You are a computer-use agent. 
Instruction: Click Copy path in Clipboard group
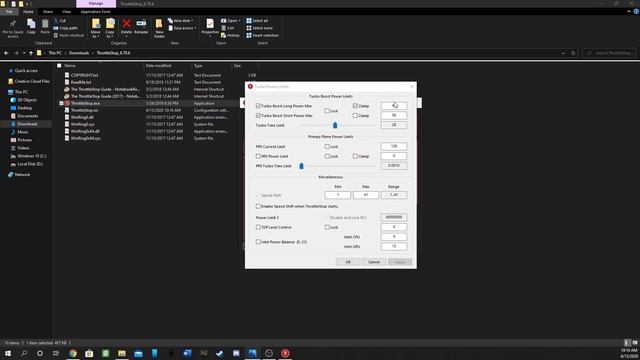click(66, 28)
